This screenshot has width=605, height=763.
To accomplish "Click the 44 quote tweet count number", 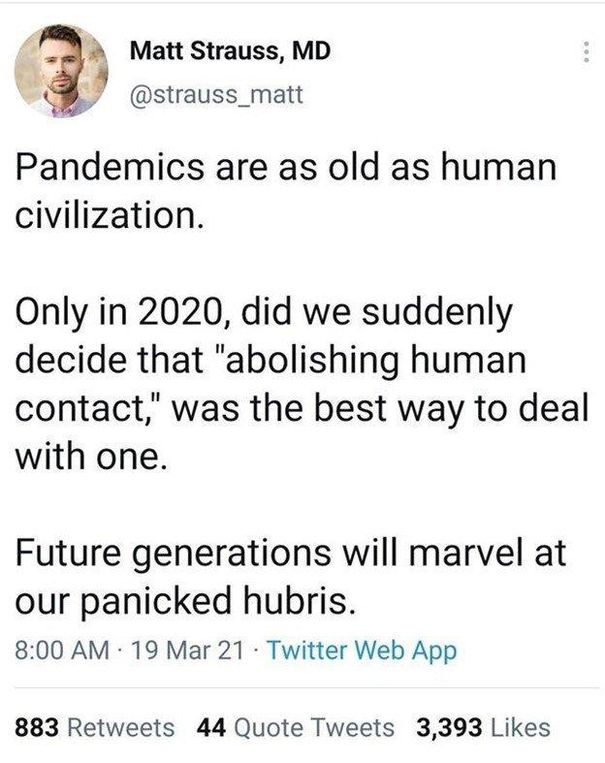I will (x=209, y=727).
